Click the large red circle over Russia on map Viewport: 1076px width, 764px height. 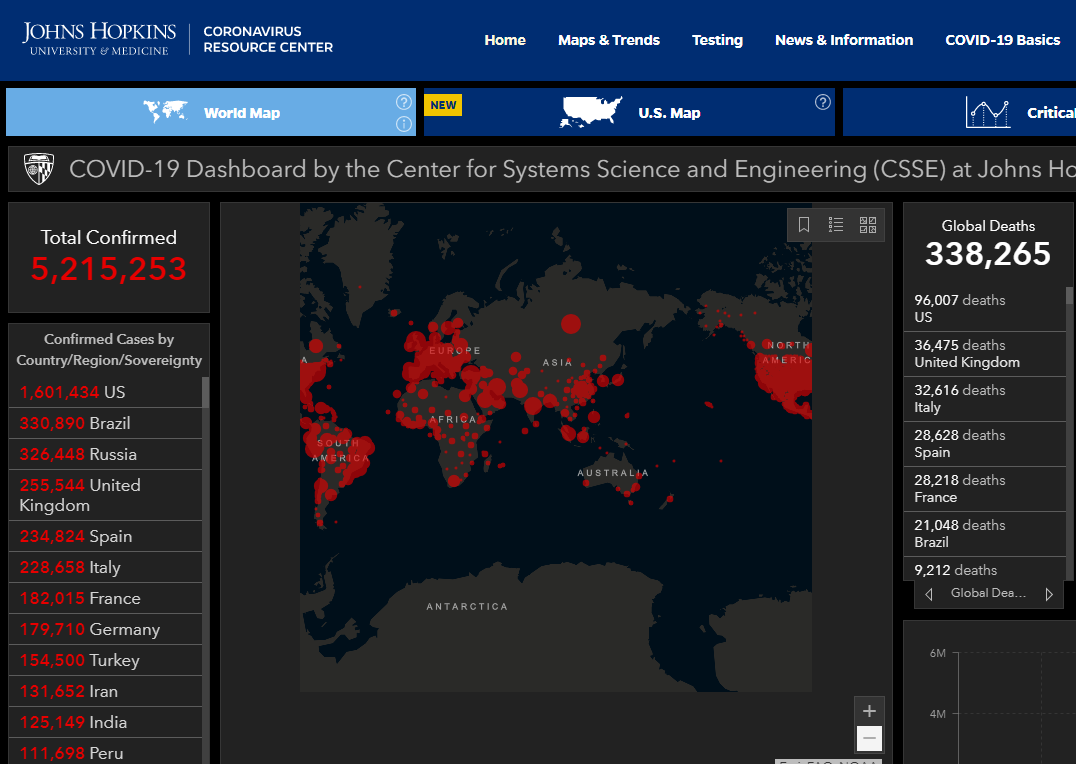pos(571,323)
